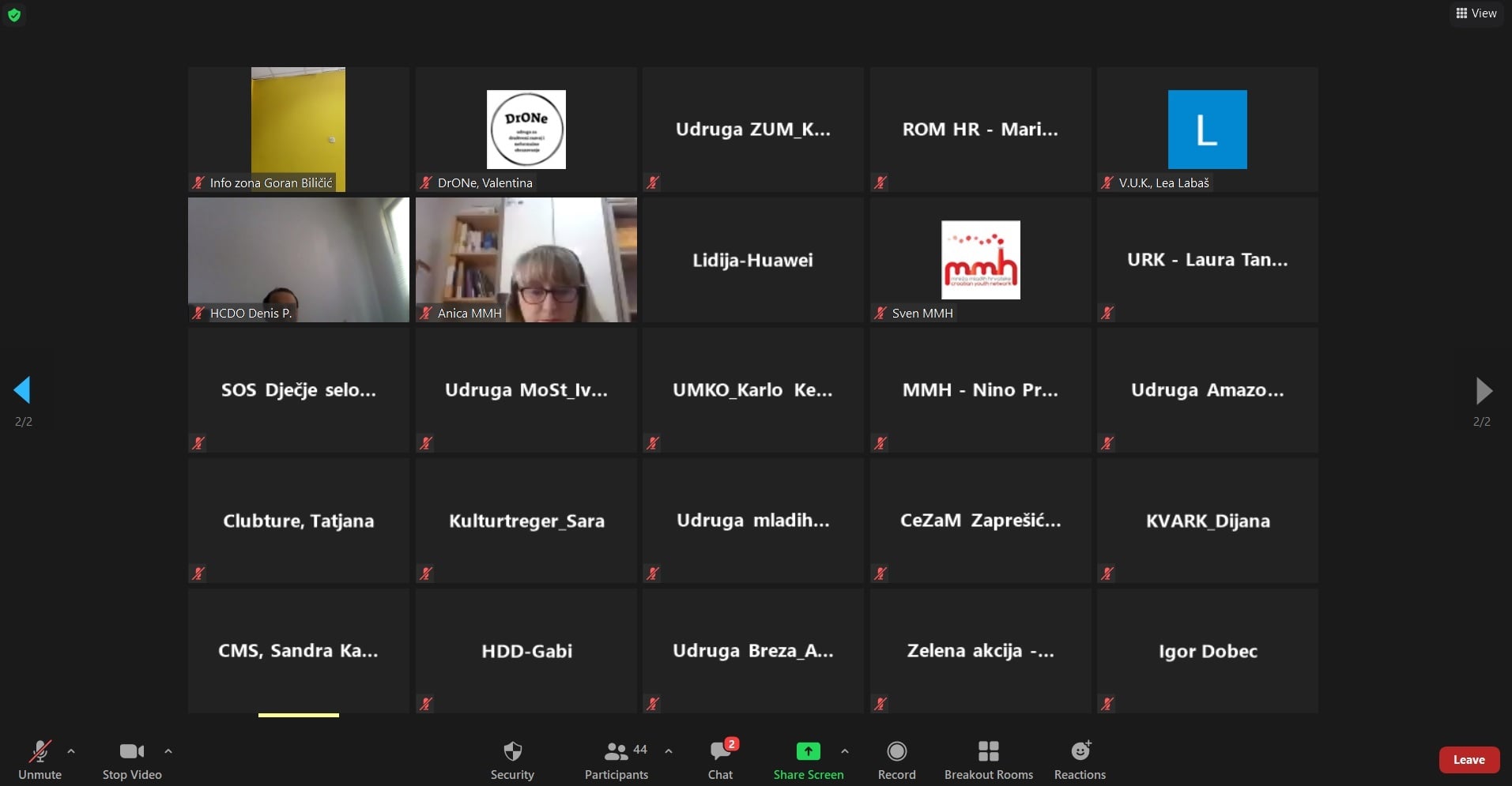Expand arrow beside Participants
Image resolution: width=1512 pixels, height=786 pixels.
coord(669,751)
